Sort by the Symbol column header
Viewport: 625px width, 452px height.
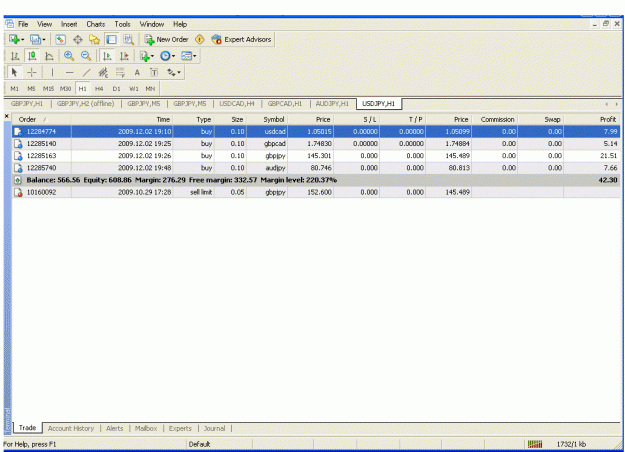pos(267,119)
